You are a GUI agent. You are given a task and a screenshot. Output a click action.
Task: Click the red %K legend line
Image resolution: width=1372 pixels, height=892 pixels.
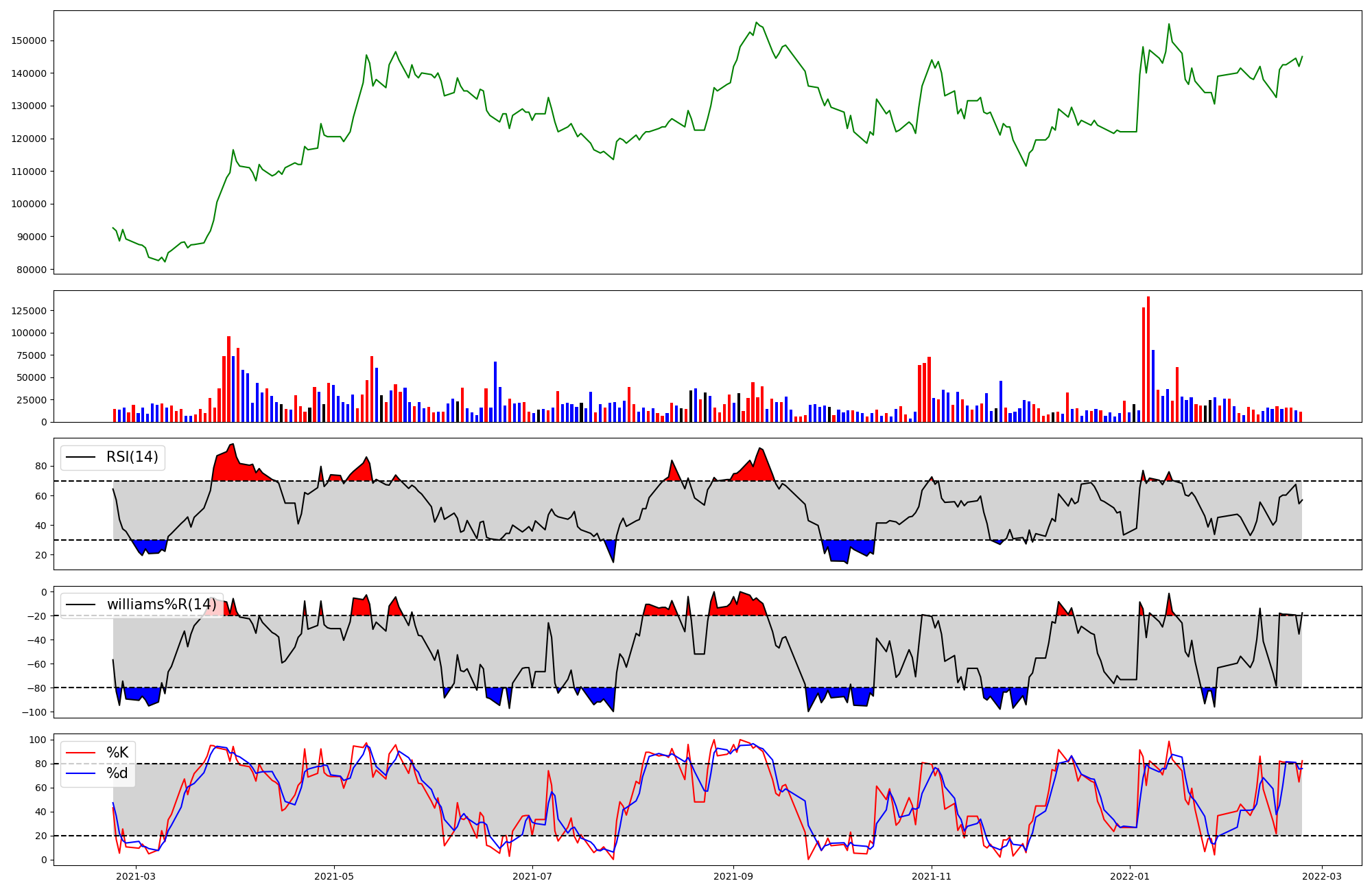point(80,753)
